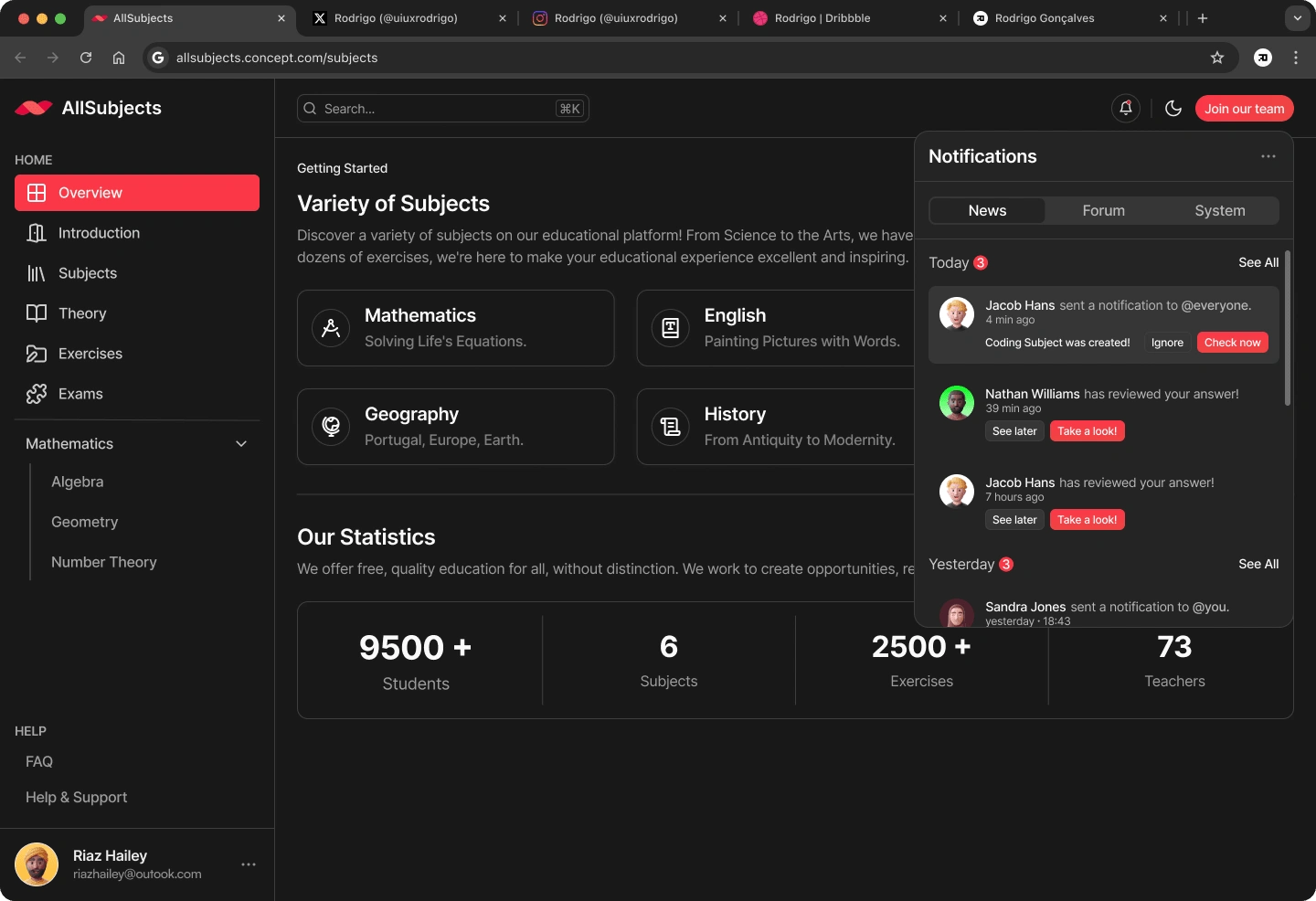Image resolution: width=1316 pixels, height=901 pixels.
Task: Open the tab list dropdown
Action: pyautogui.click(x=1298, y=18)
